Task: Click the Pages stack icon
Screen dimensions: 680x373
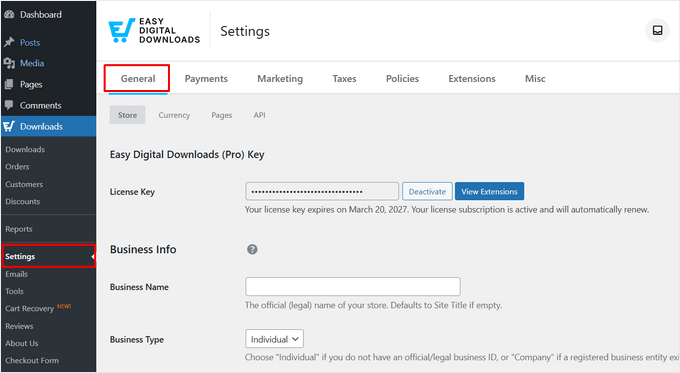Action: click(x=9, y=84)
